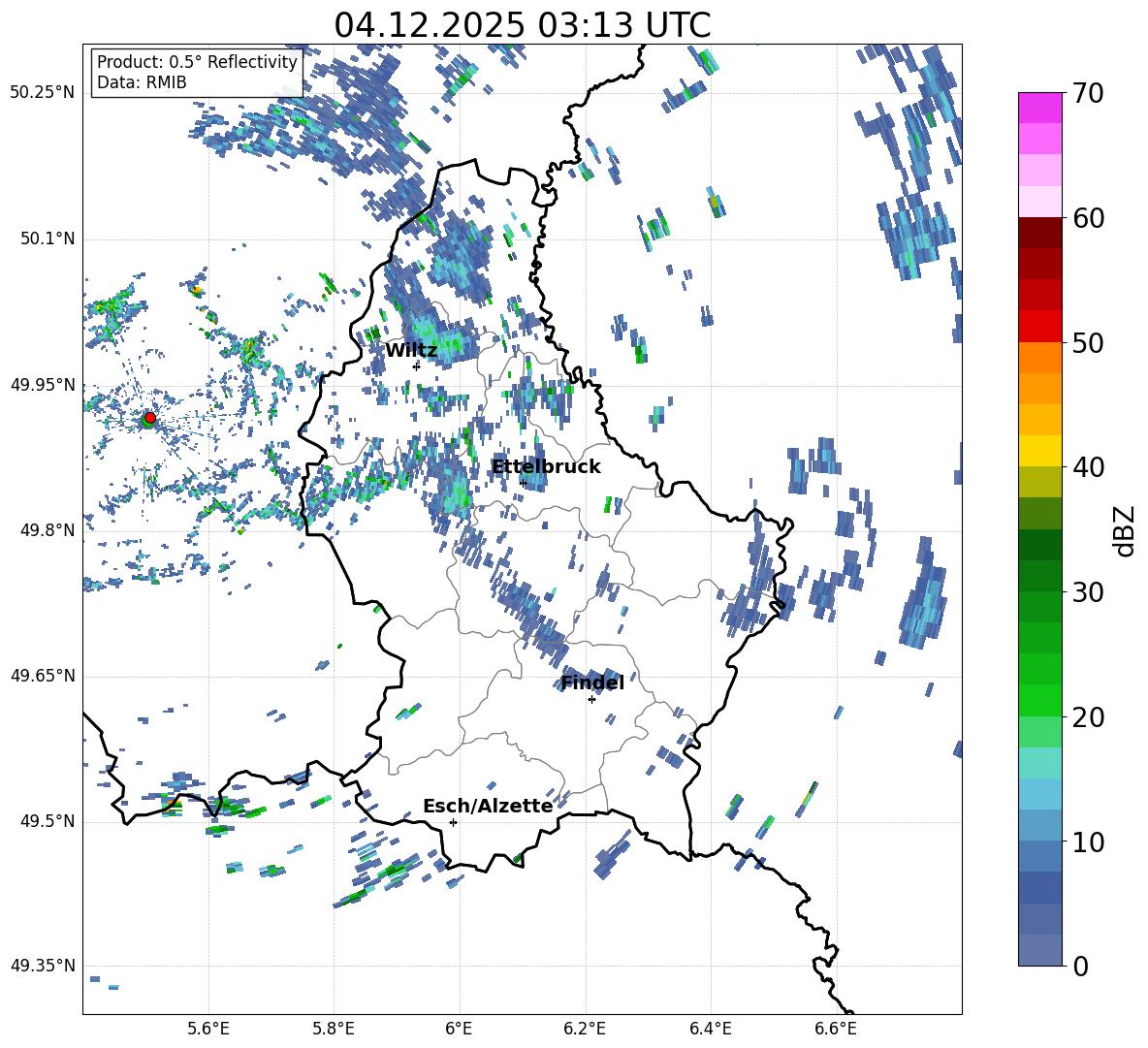
Task: Click the Findel cross marker
Action: pos(591,700)
